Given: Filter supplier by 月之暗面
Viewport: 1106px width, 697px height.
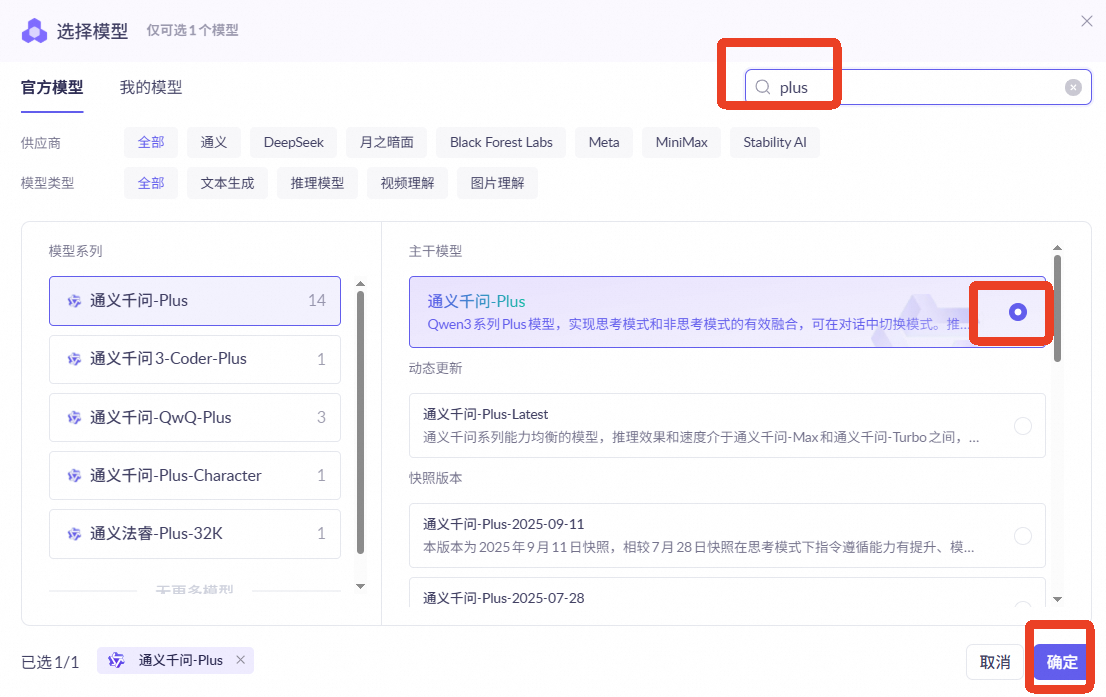Looking at the screenshot, I should (387, 143).
